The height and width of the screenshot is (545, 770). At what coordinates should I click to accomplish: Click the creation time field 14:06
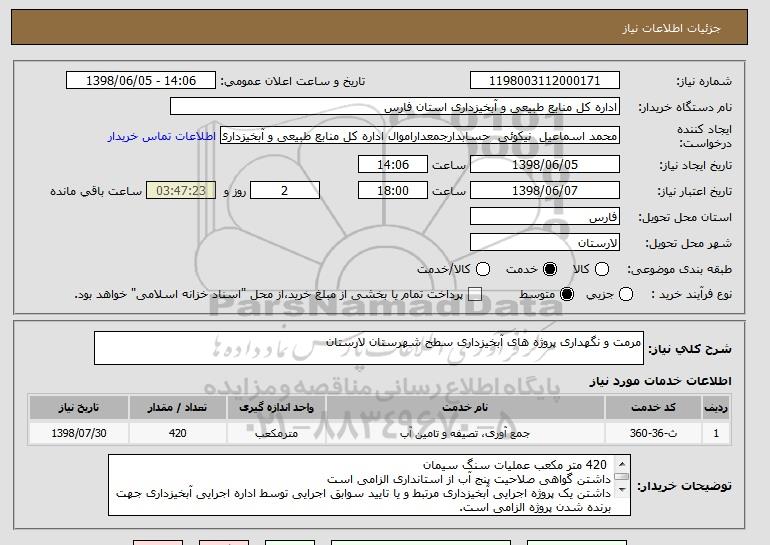coord(393,164)
